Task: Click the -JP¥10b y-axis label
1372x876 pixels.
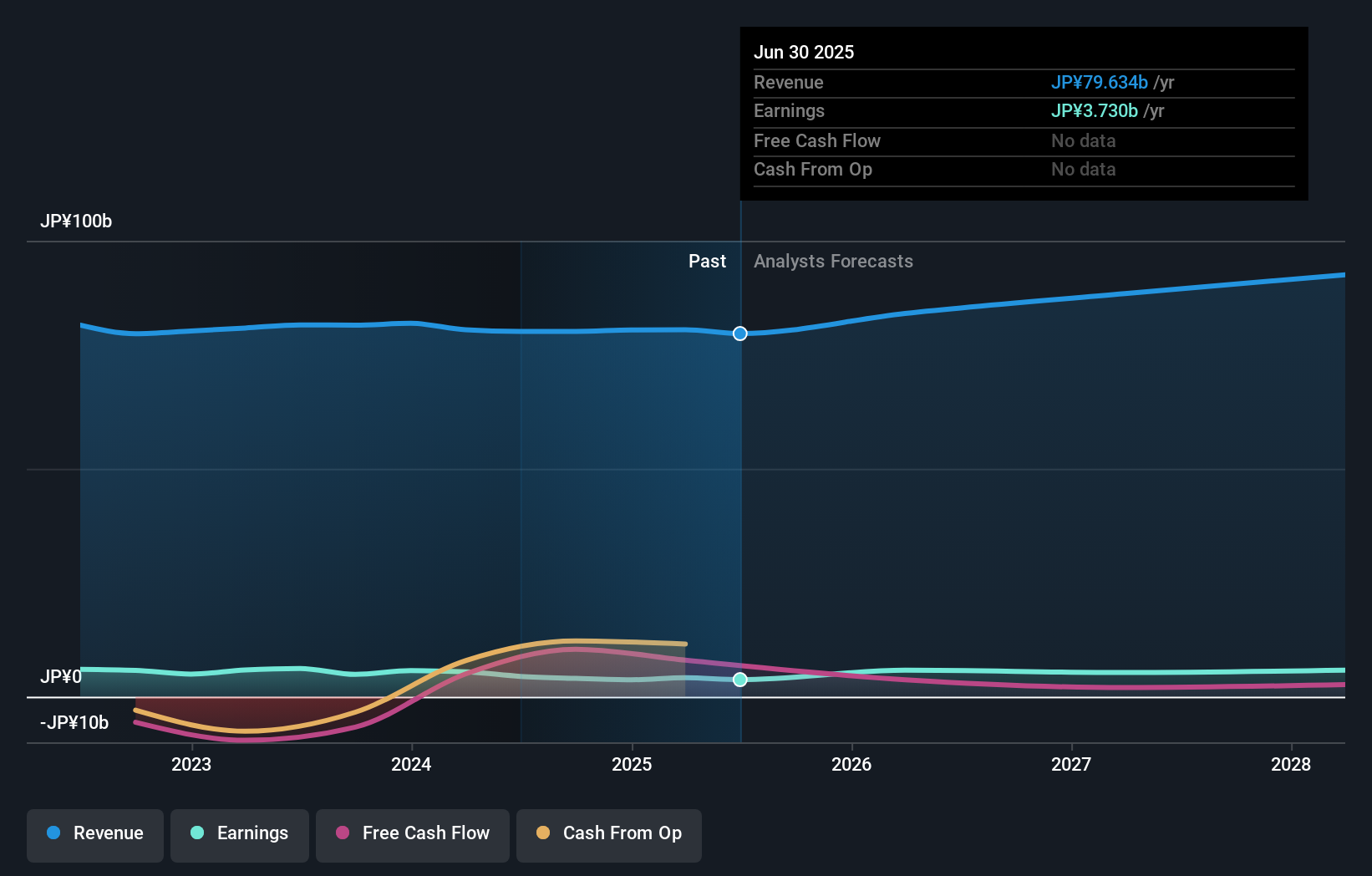Action: pyautogui.click(x=74, y=722)
